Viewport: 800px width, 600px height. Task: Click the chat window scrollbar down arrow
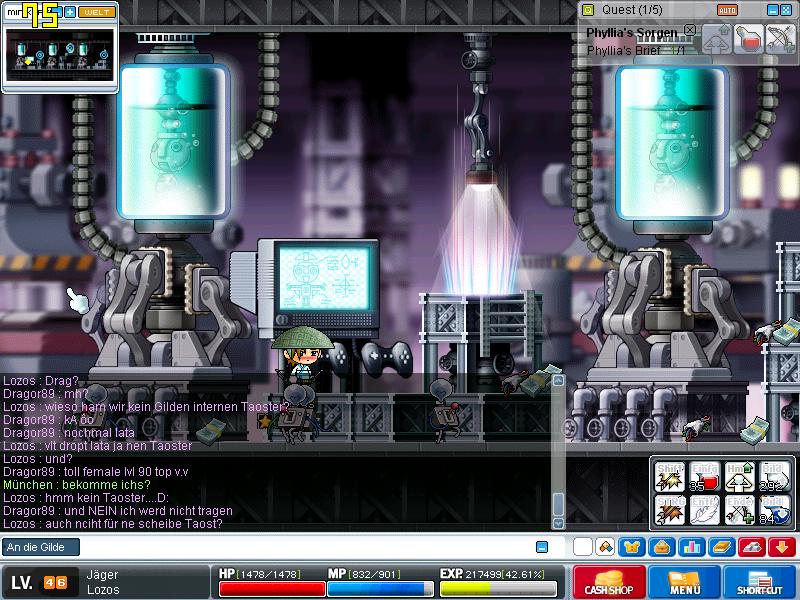tap(559, 522)
